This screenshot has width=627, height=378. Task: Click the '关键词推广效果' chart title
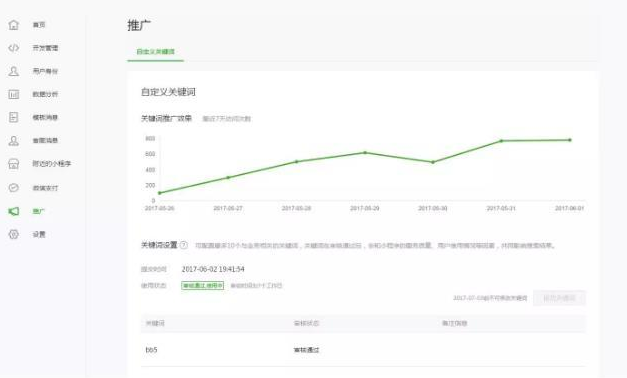click(166, 118)
